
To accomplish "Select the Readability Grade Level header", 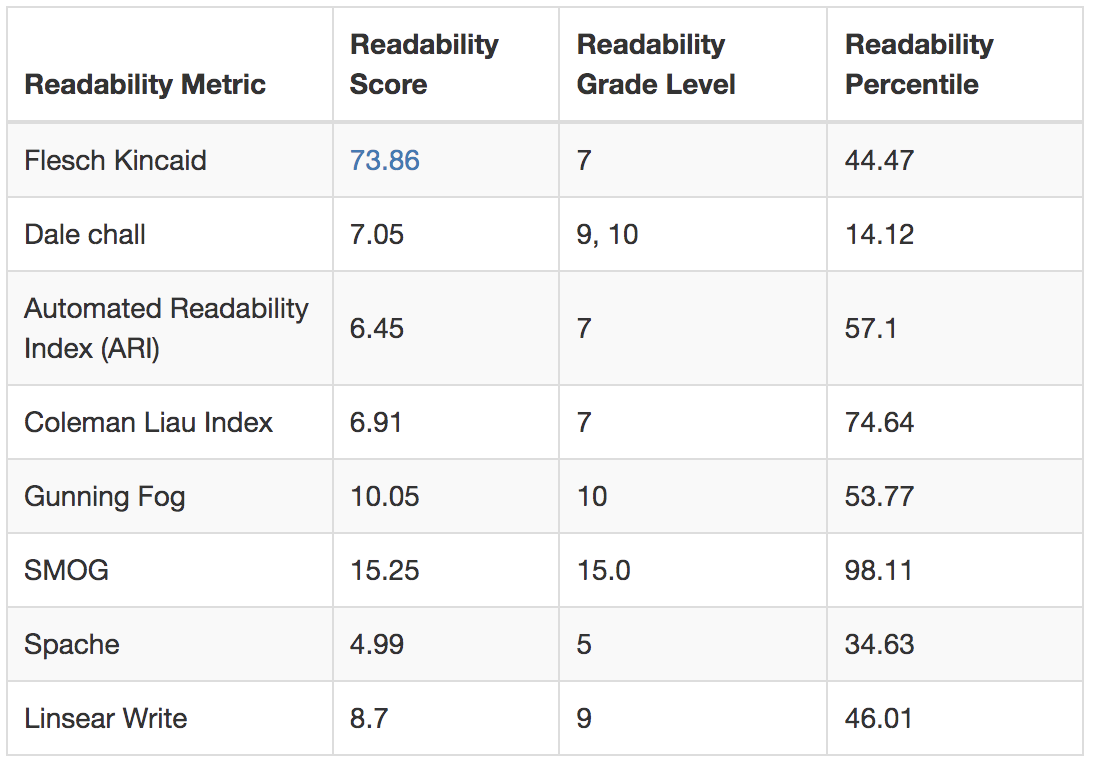I will tap(656, 64).
